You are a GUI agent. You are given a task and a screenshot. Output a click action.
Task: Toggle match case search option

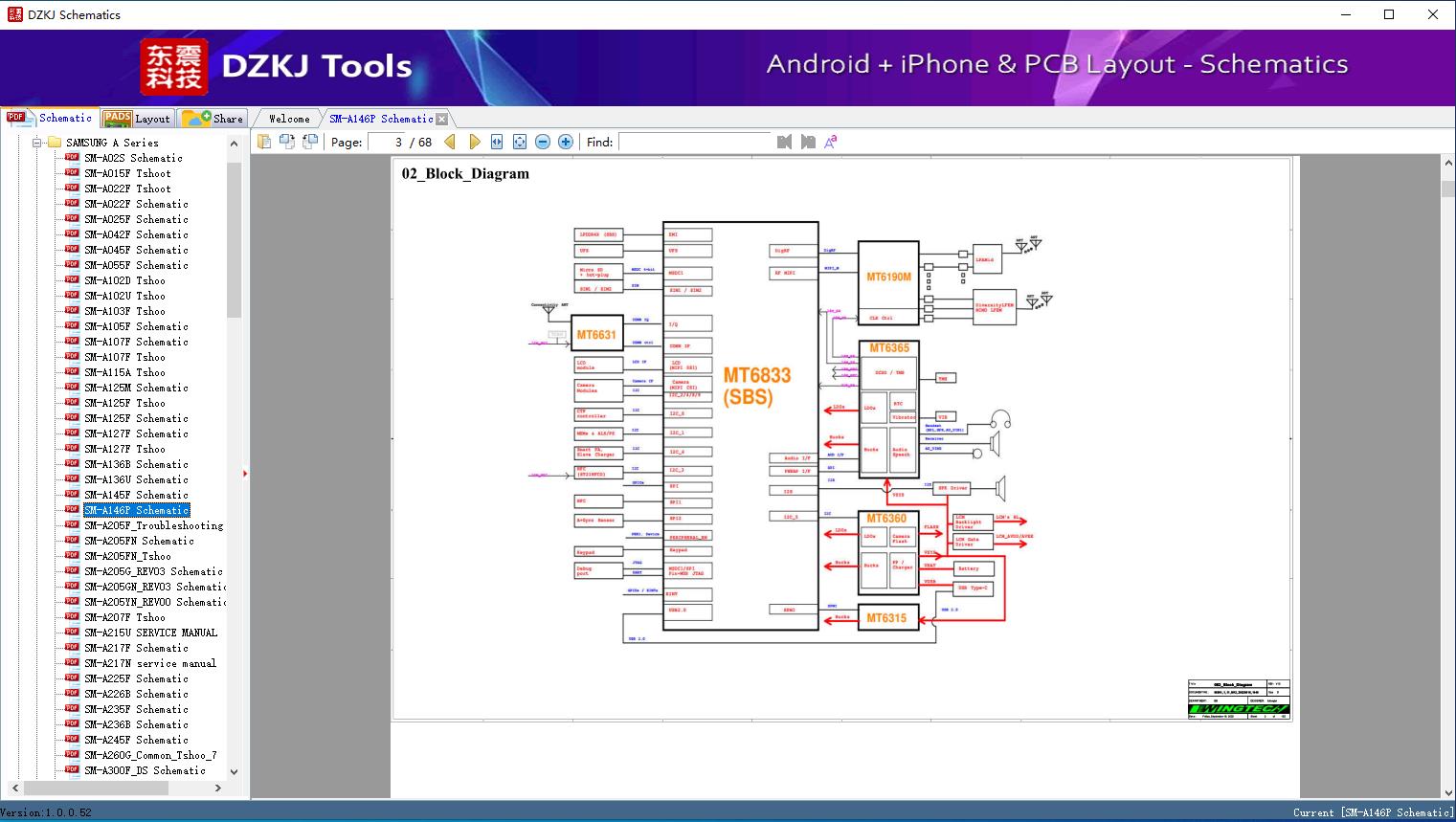[831, 142]
